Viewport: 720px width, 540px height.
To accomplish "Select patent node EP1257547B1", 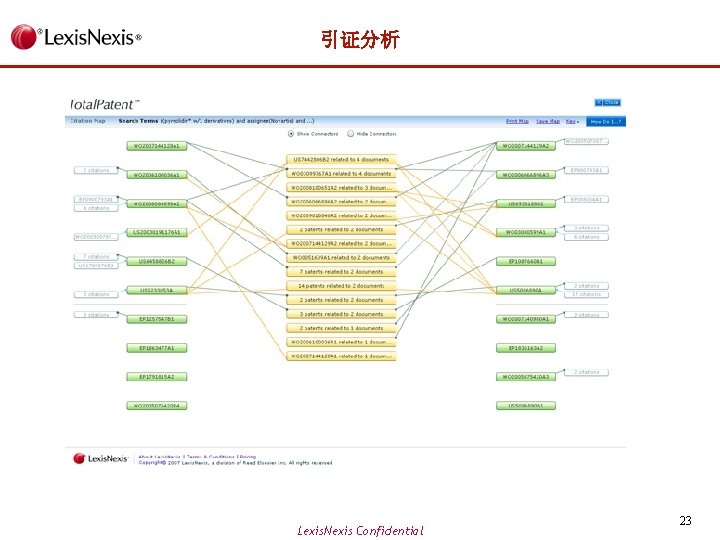I will 157,319.
